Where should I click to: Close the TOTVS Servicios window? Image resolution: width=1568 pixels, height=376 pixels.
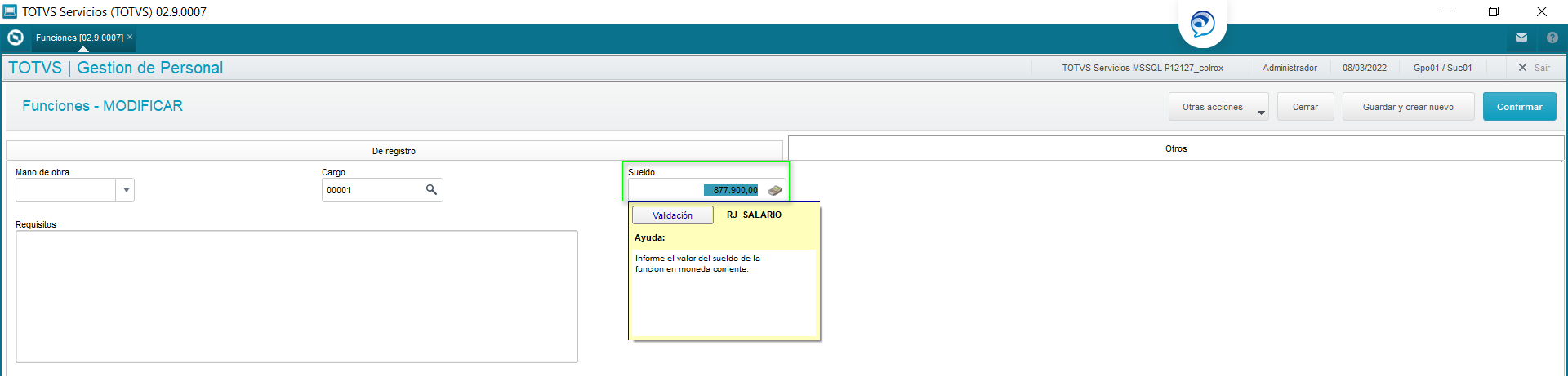pyautogui.click(x=1541, y=11)
